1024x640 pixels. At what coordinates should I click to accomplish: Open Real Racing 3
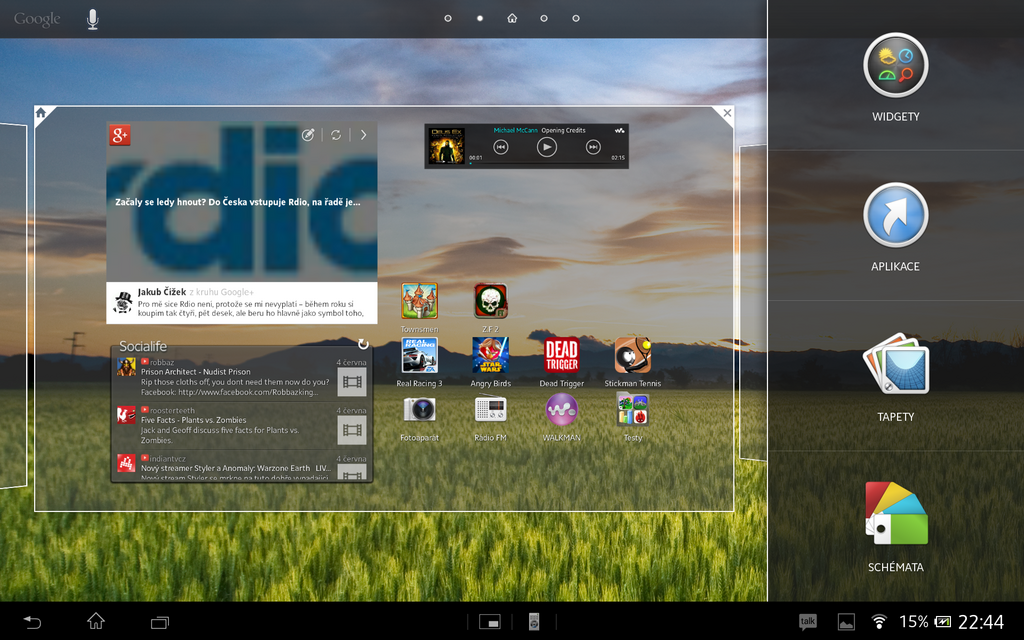tap(419, 355)
